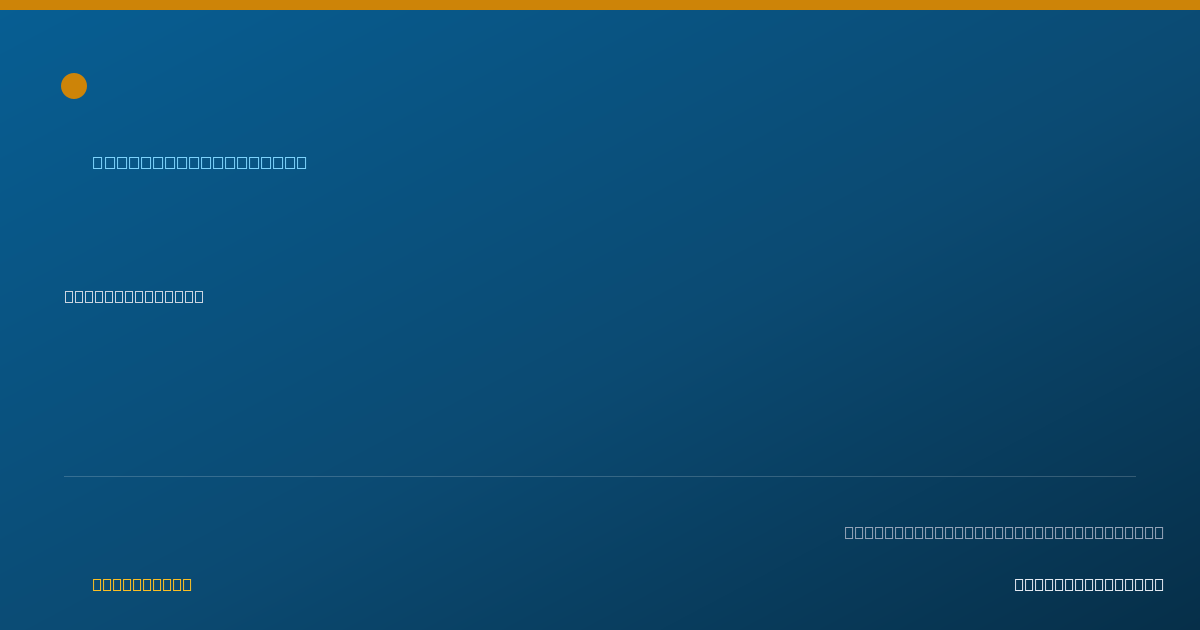Click the orange accent bar along the top edge
The width and height of the screenshot is (1200, 630).
pyautogui.click(x=600, y=5)
